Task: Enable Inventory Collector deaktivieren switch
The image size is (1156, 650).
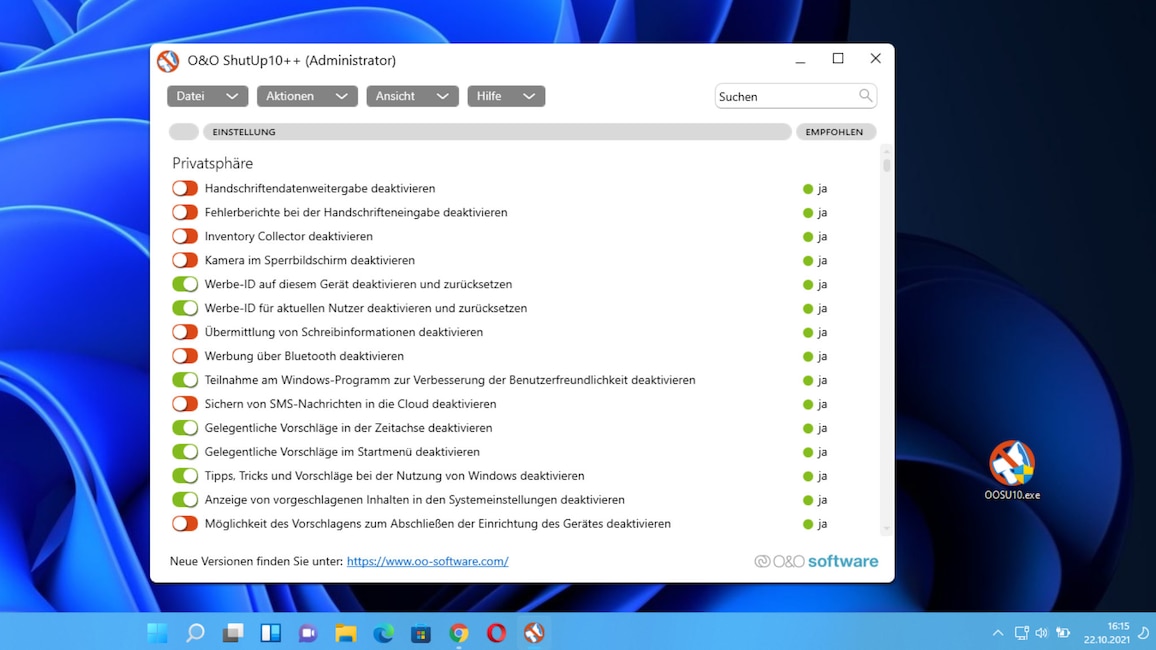Action: point(185,236)
